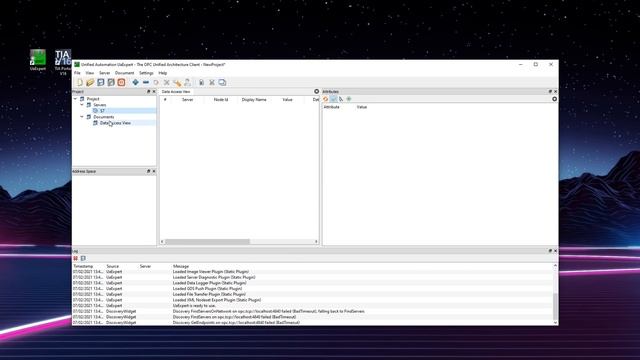Open the Help menu
The image size is (640, 360).
pyautogui.click(x=162, y=73)
